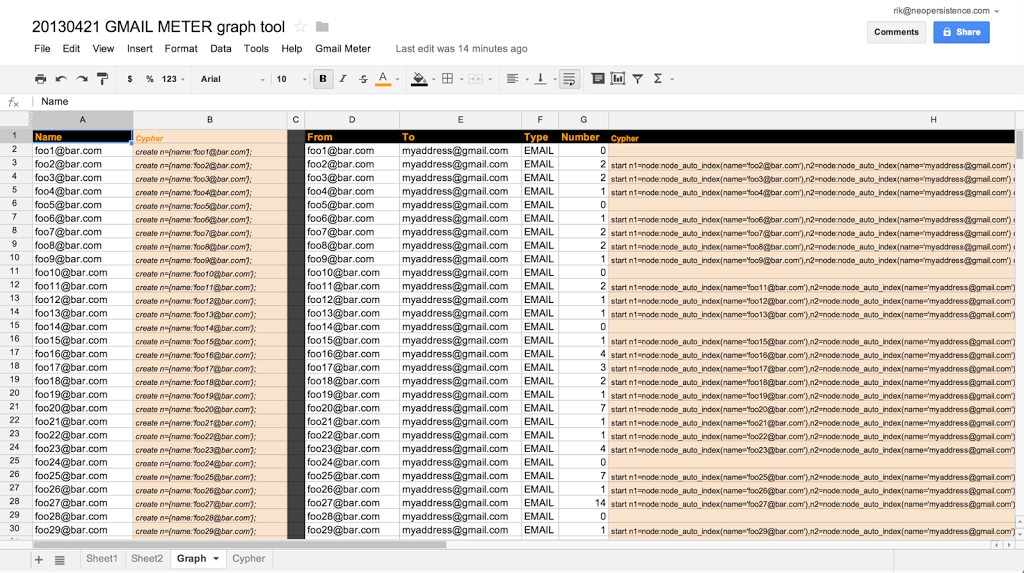Click the Filter funnel icon
The height and width of the screenshot is (573, 1024).
[x=638, y=79]
